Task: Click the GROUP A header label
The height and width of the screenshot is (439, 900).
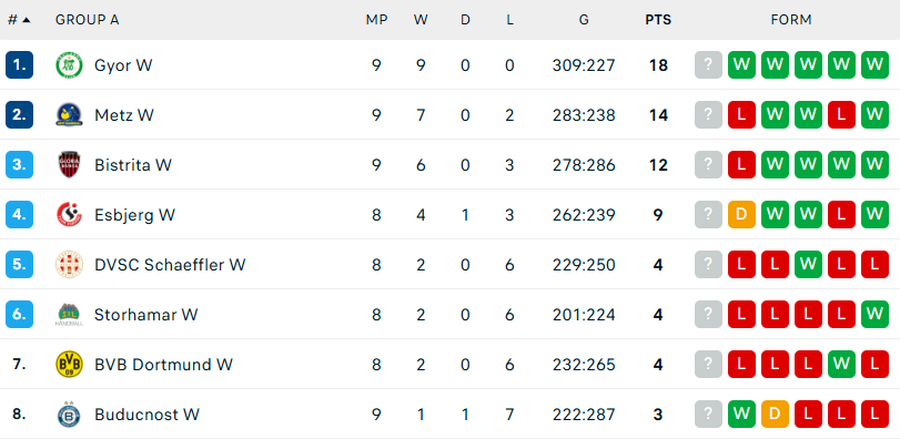Action: (87, 20)
